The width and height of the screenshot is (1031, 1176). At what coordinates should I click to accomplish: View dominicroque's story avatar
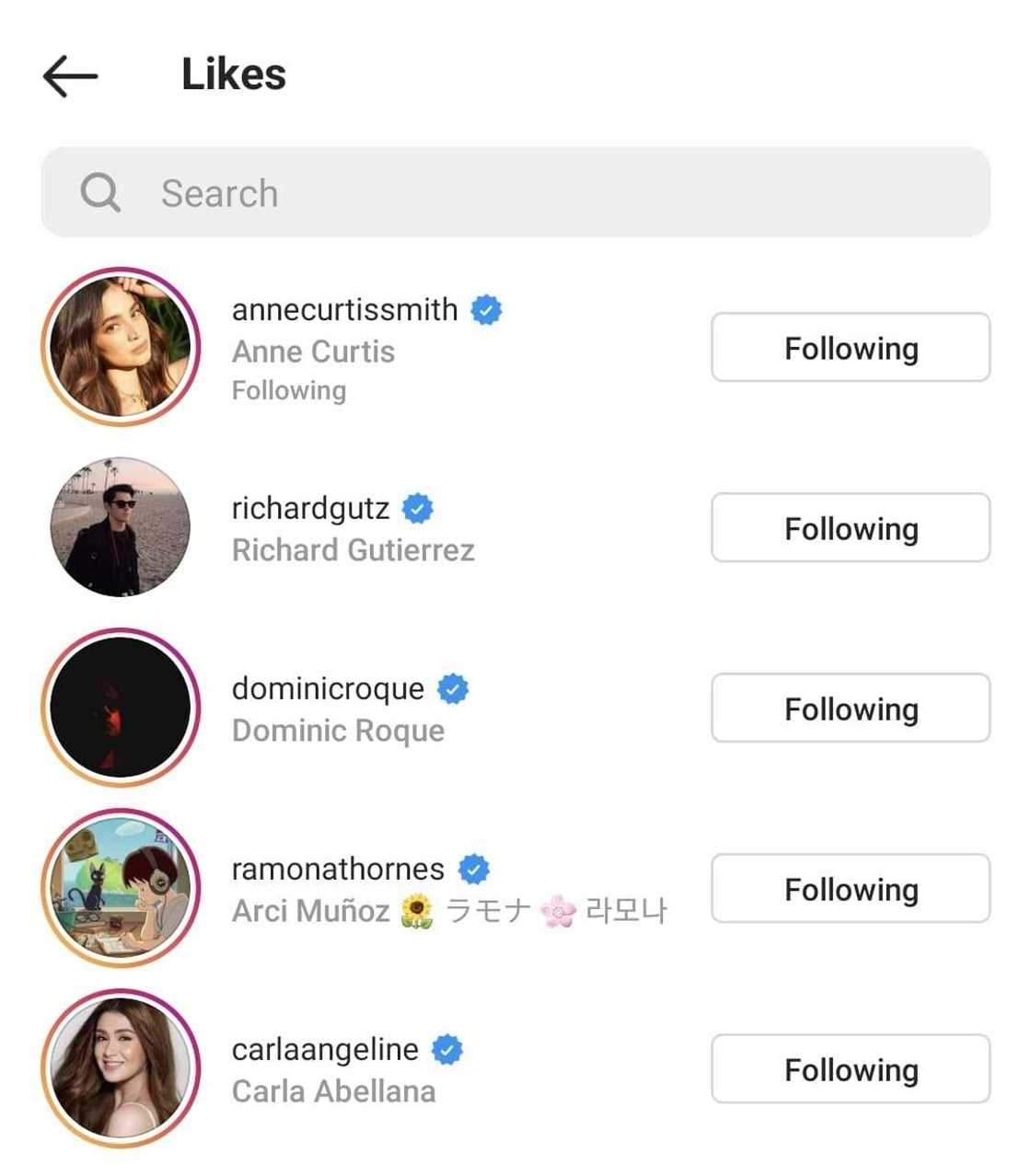tap(121, 708)
